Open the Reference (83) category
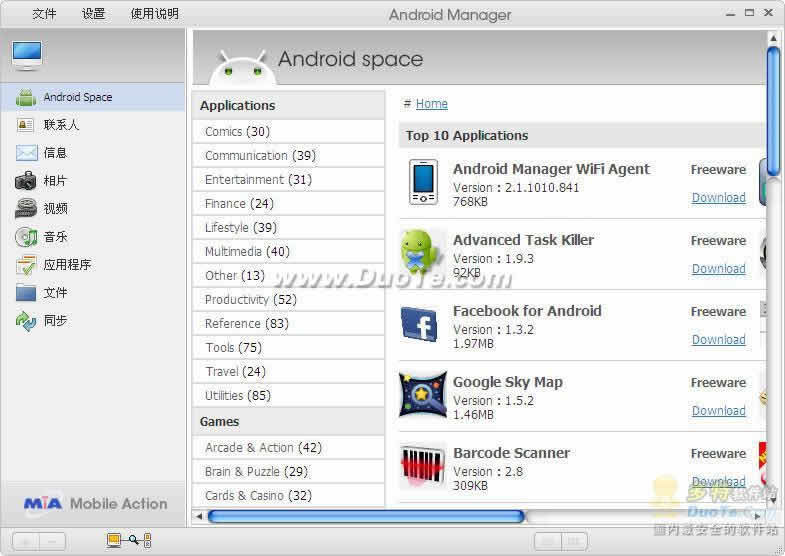This screenshot has width=785, height=556. point(288,324)
